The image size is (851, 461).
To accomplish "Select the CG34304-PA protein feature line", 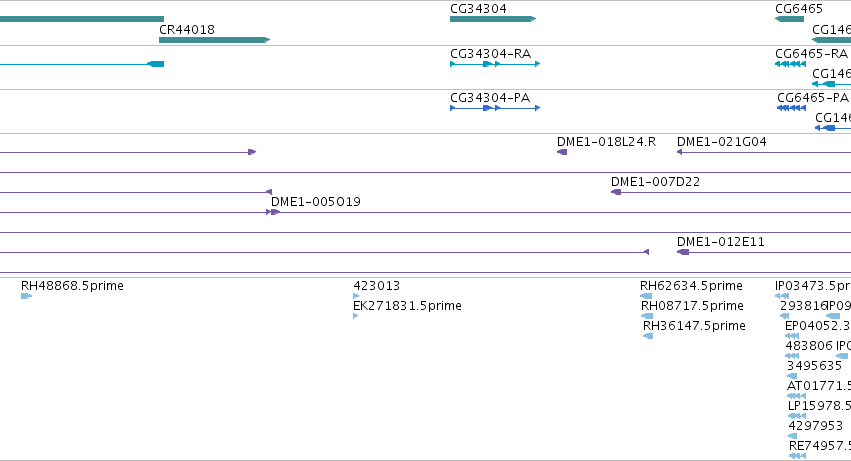I will click(495, 108).
